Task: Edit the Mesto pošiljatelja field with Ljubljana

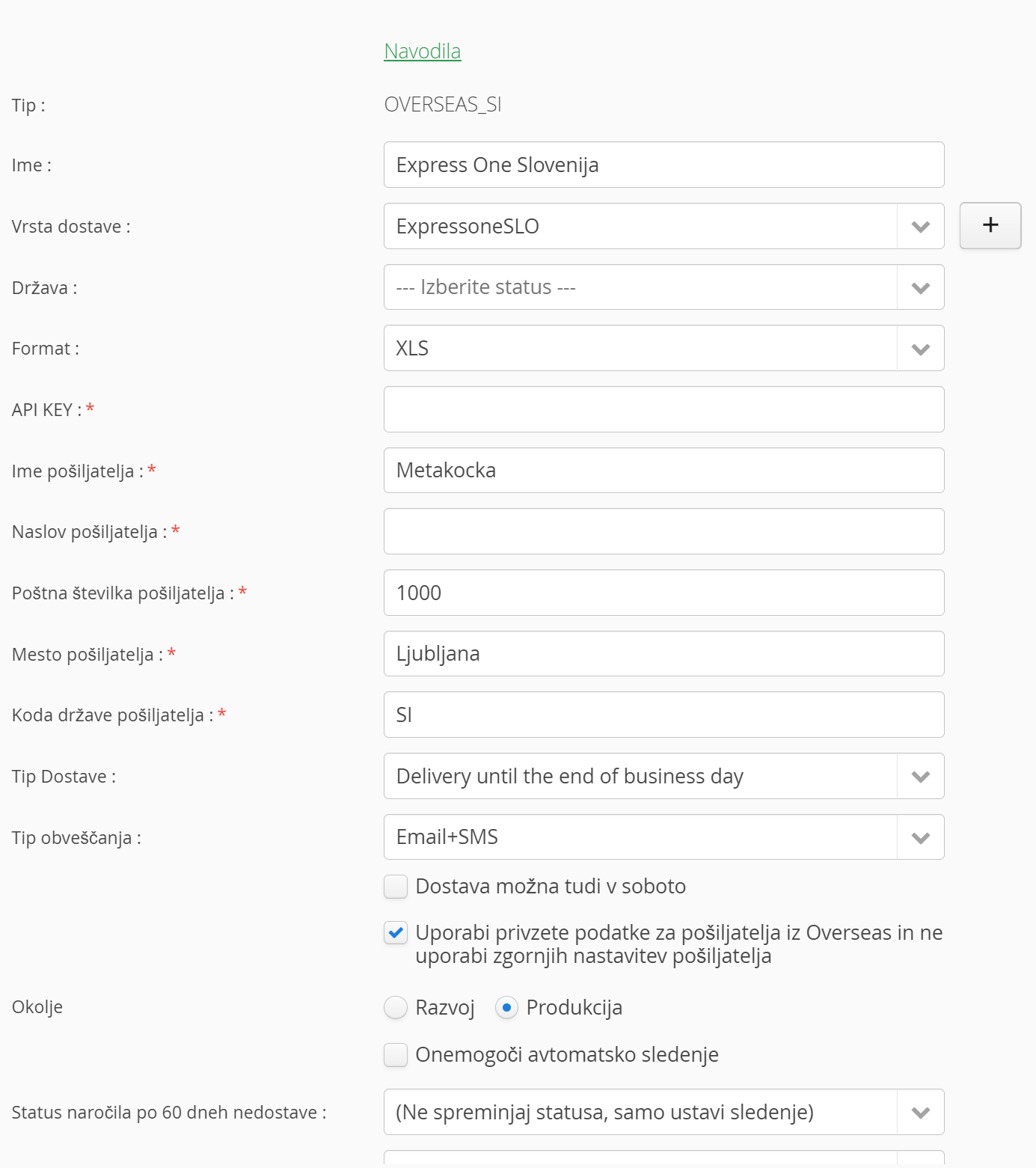Action: point(663,653)
